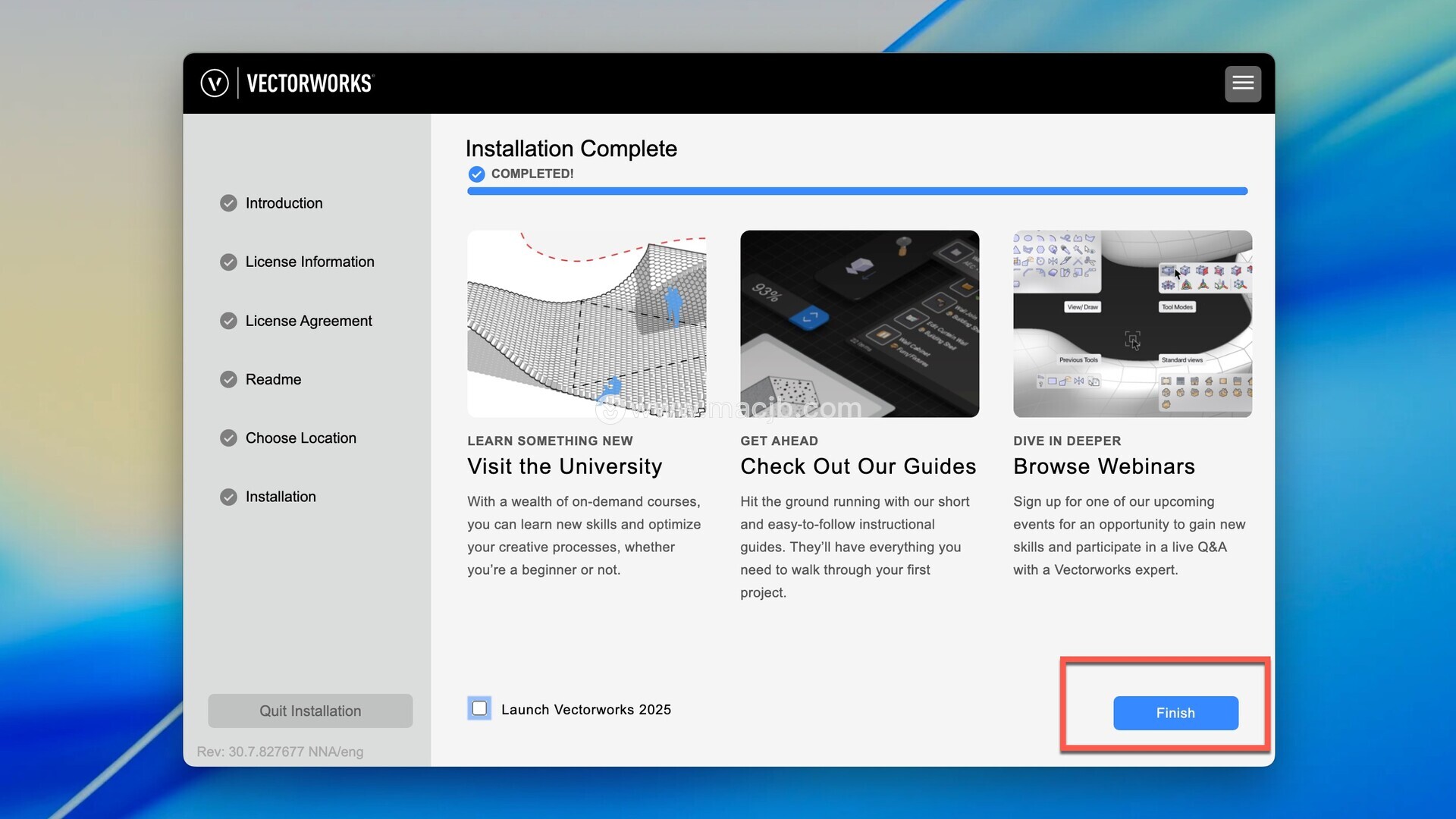Open the Check Out Our Guides thumbnail

[x=859, y=324]
